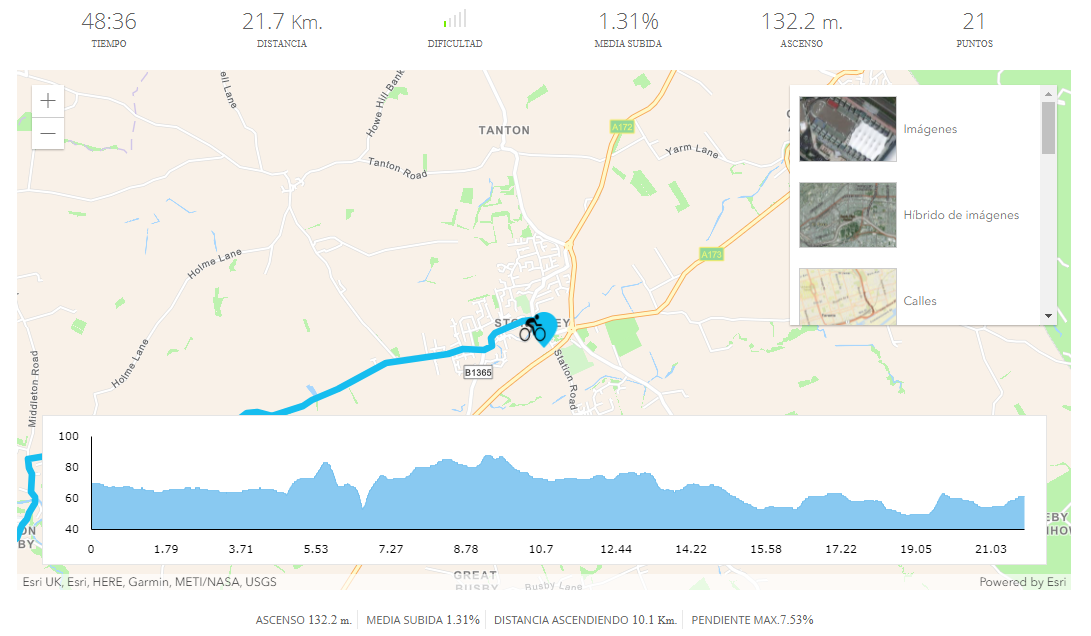Choose the Calles basemap thumbnail
Image resolution: width=1091 pixels, height=636 pixels.
coord(847,297)
